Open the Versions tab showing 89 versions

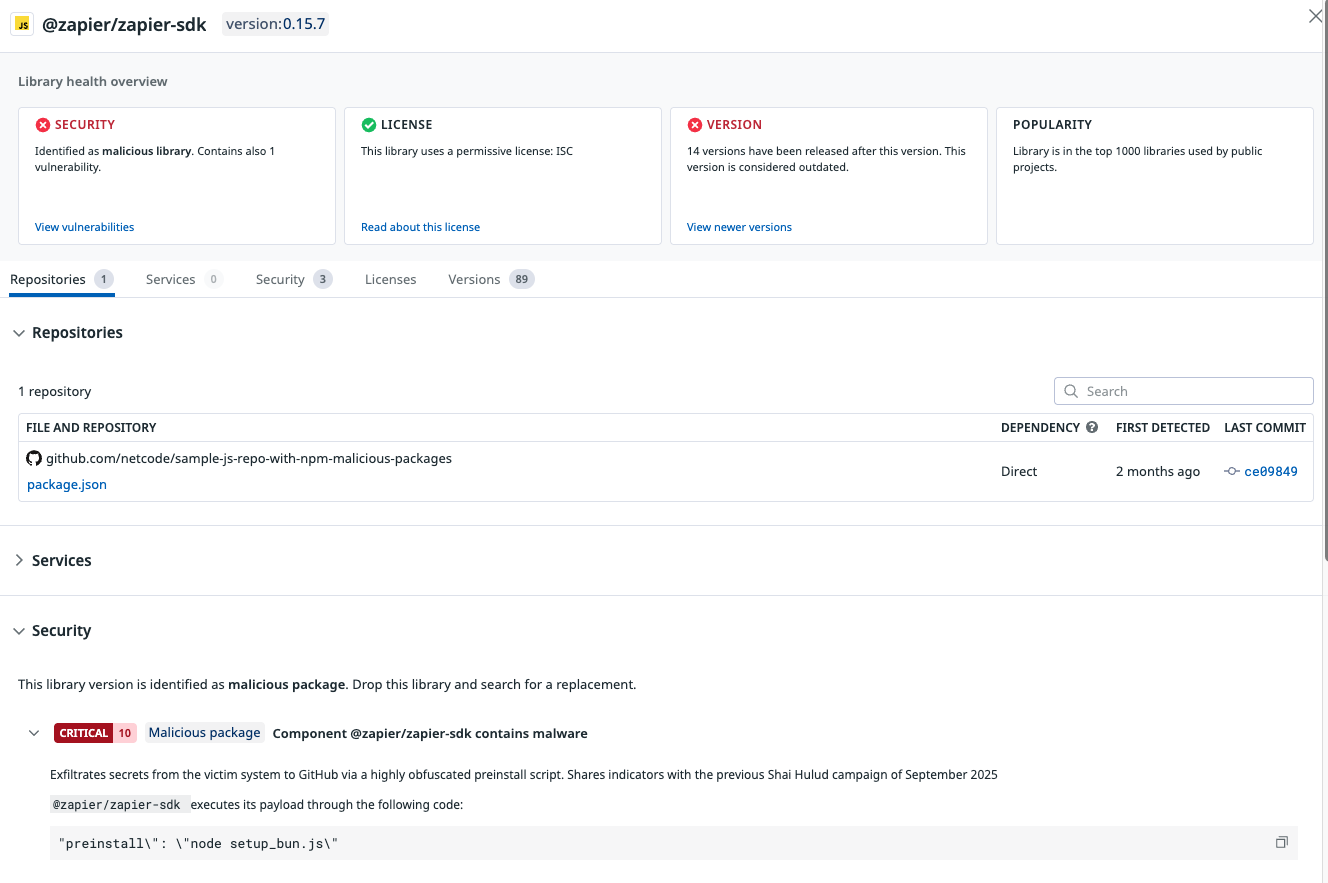474,279
